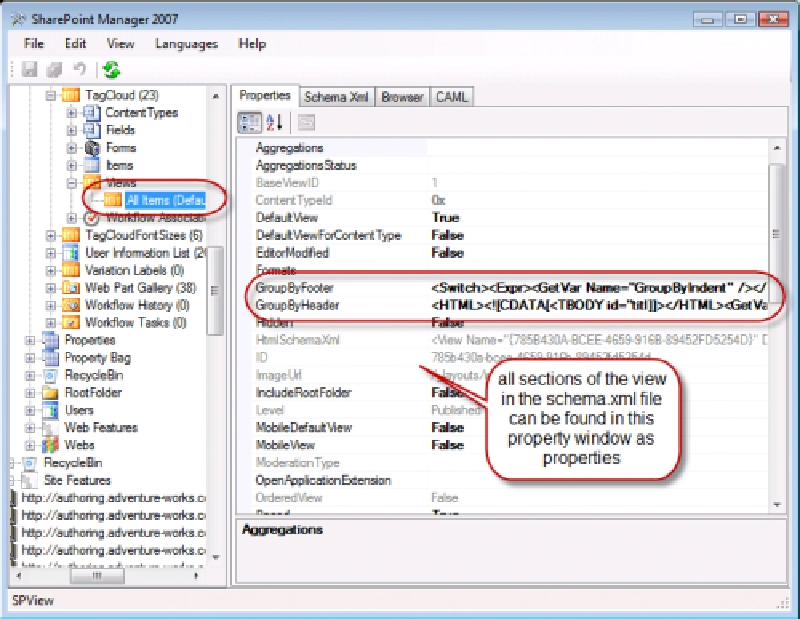Screen dimensions: 800x619
Task: Open the View menu
Action: click(120, 43)
